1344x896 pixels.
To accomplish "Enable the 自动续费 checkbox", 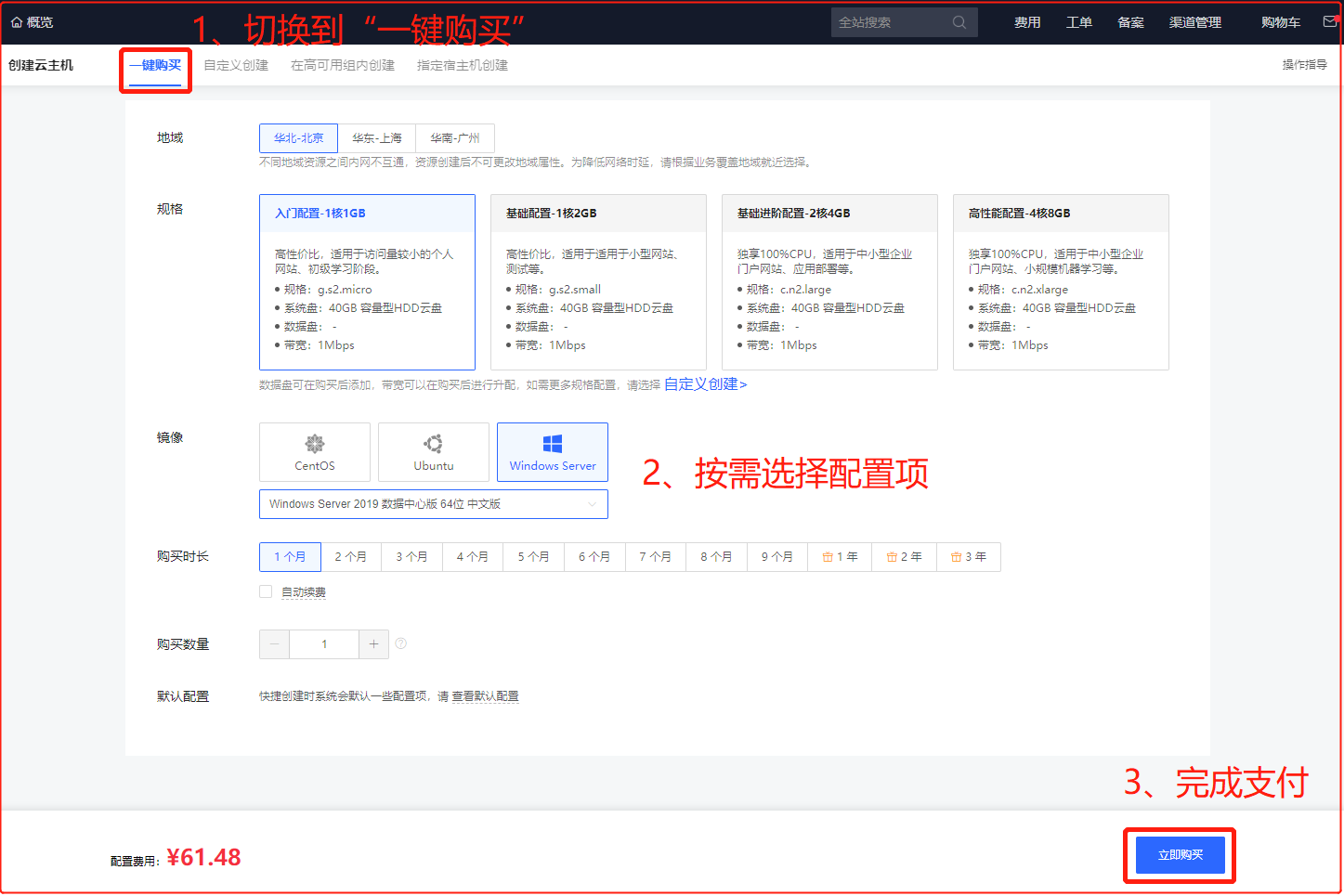I will pos(266,591).
